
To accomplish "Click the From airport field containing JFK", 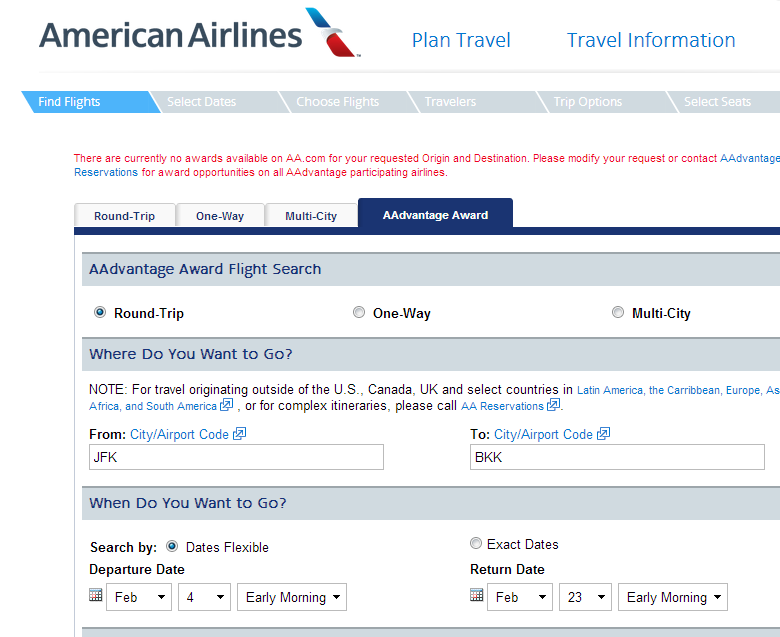I will pyautogui.click(x=236, y=457).
